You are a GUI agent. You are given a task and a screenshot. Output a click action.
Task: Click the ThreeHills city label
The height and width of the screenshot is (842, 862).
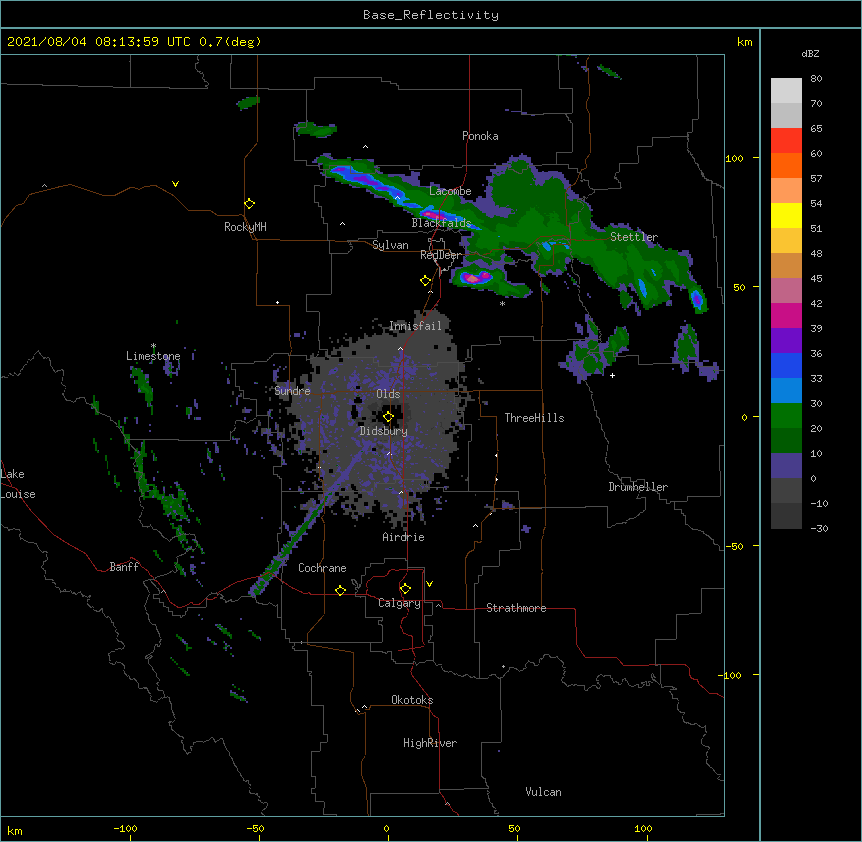pyautogui.click(x=534, y=418)
